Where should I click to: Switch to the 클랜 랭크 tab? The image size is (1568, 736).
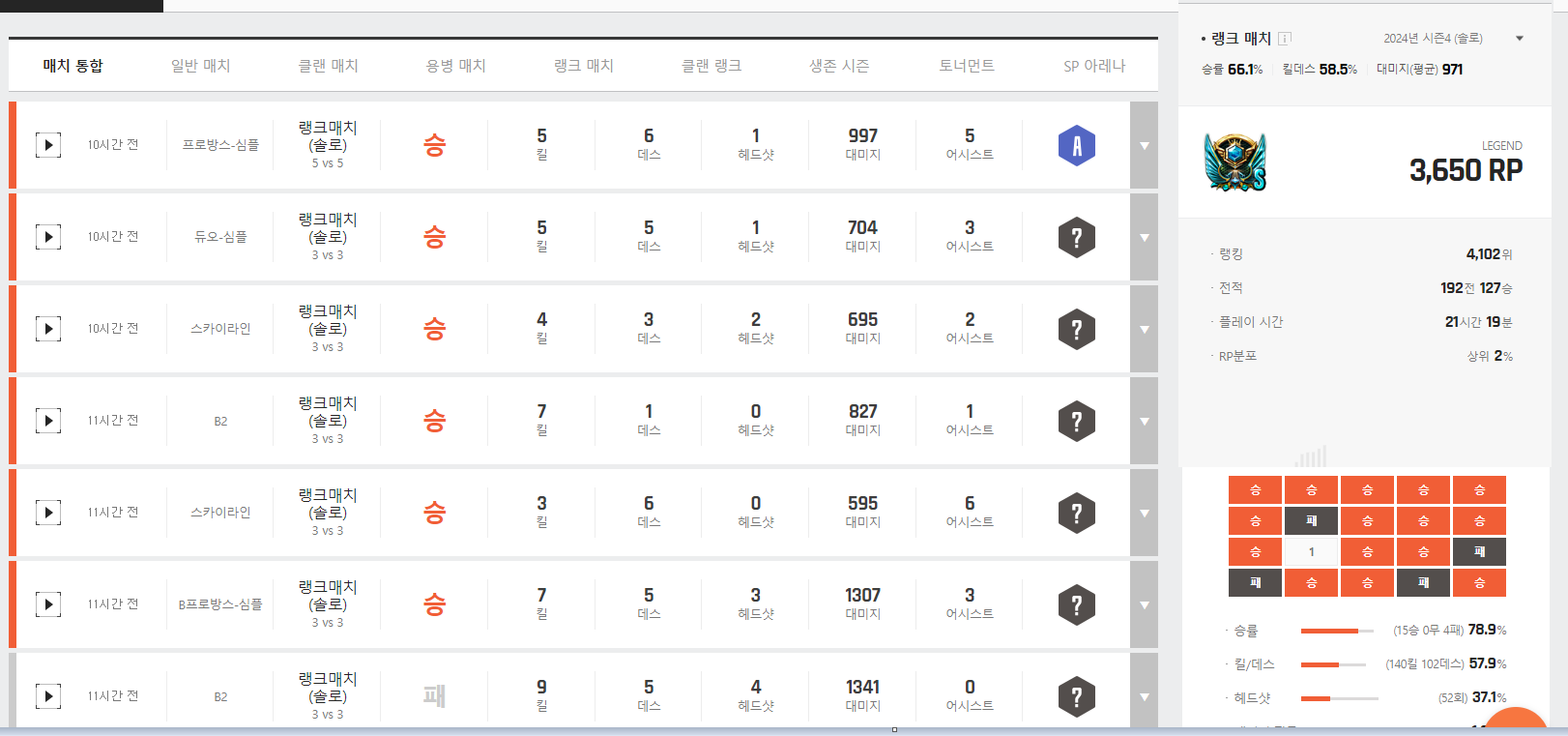click(711, 66)
